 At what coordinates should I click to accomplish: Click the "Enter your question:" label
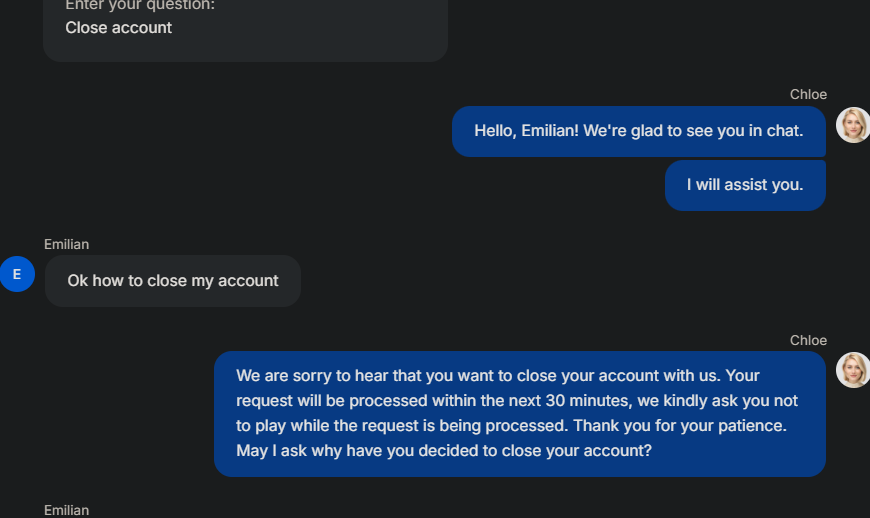(140, 5)
